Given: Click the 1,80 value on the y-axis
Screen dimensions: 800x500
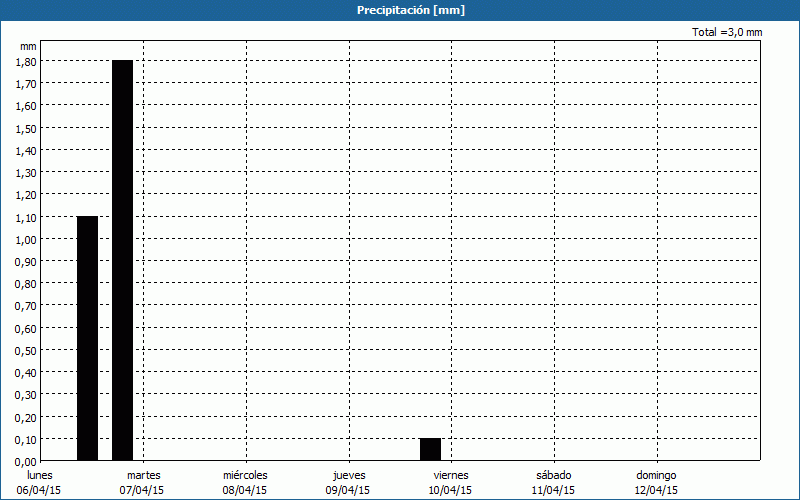Looking at the screenshot, I should 27,62.
